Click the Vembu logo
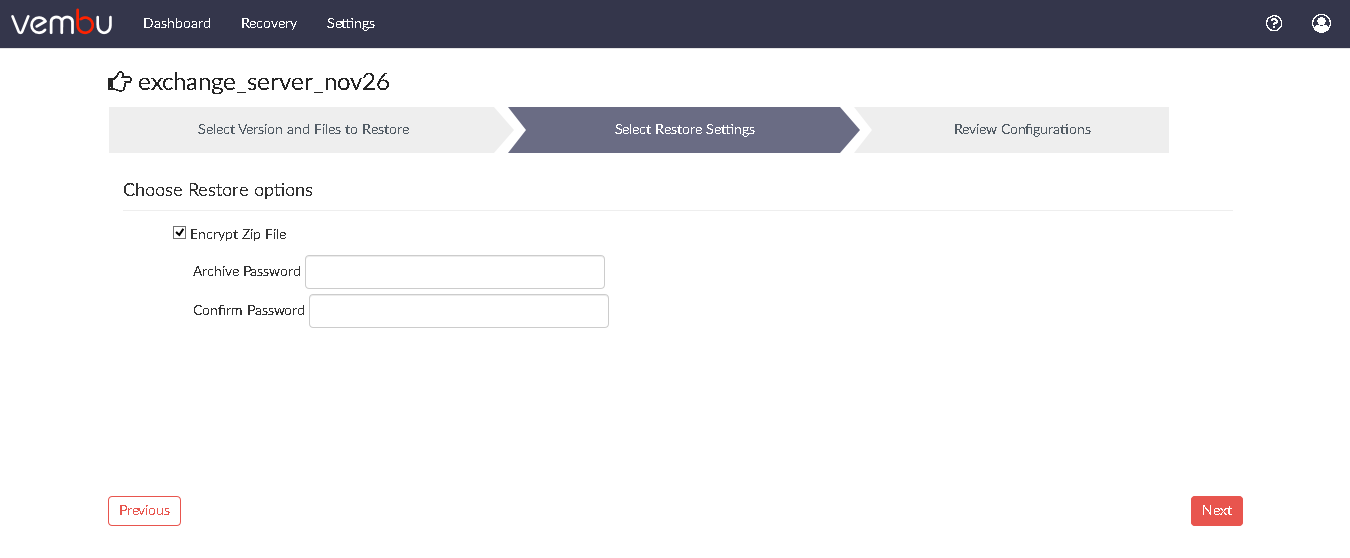 coord(61,23)
